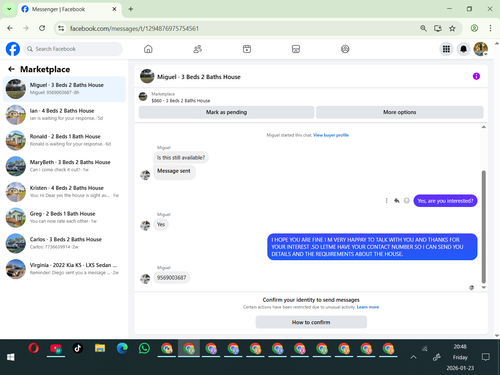Open the Chrome profile icon
The image size is (500, 375).
(x=474, y=28)
